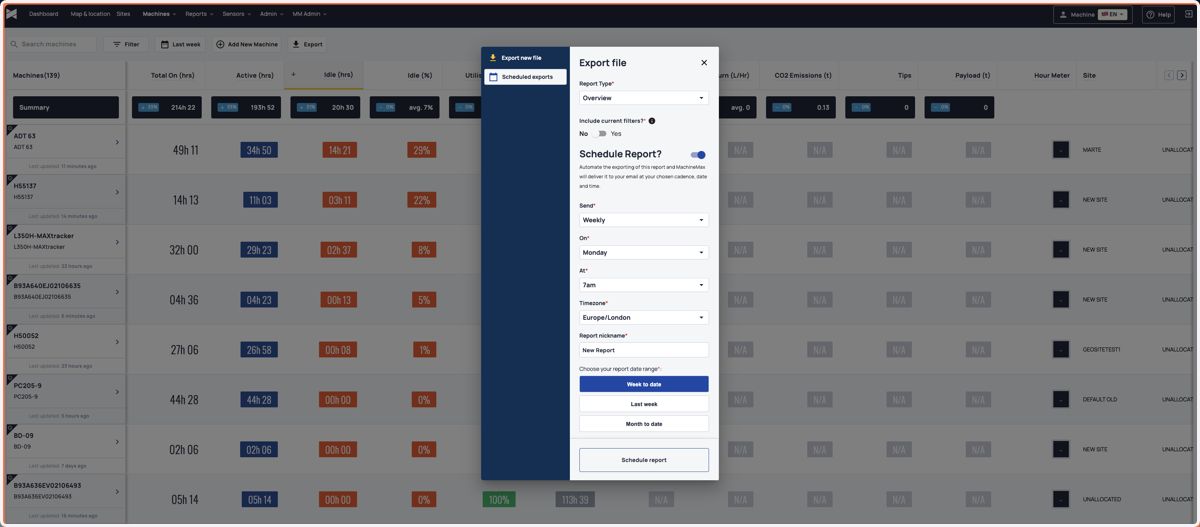
Task: Open the Sites nav item
Action: [x=123, y=14]
